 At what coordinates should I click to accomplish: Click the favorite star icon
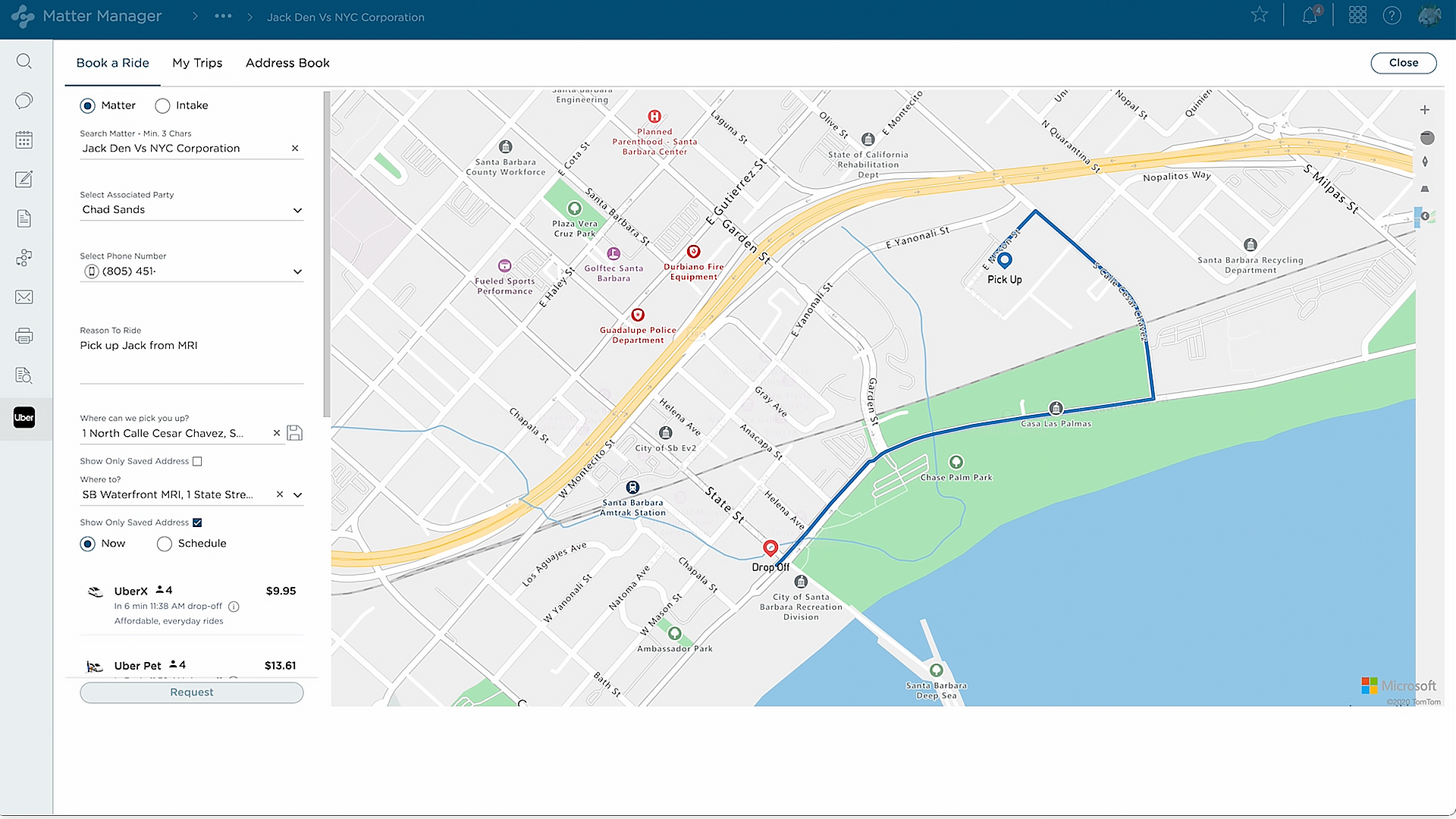pyautogui.click(x=1260, y=15)
